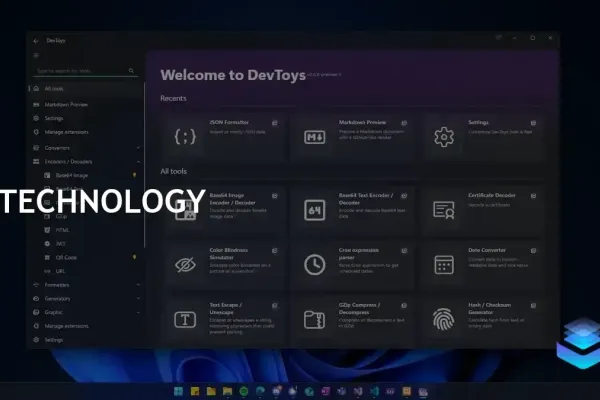This screenshot has height=400, width=600.
Task: Pop out the Settings card in new window
Action: pyautogui.click(x=533, y=123)
